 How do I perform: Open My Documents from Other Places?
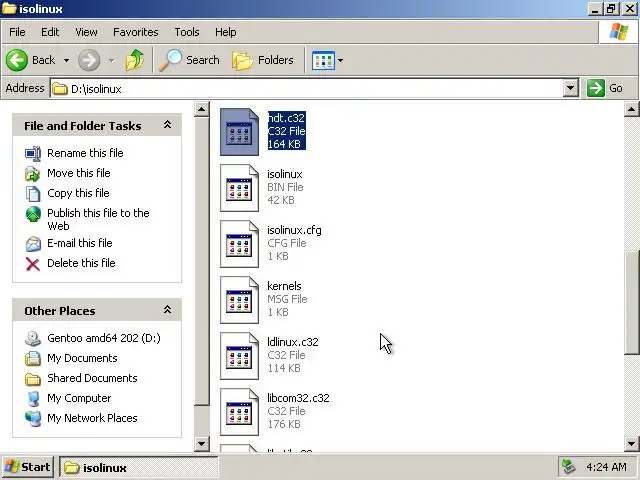pyautogui.click(x=82, y=358)
